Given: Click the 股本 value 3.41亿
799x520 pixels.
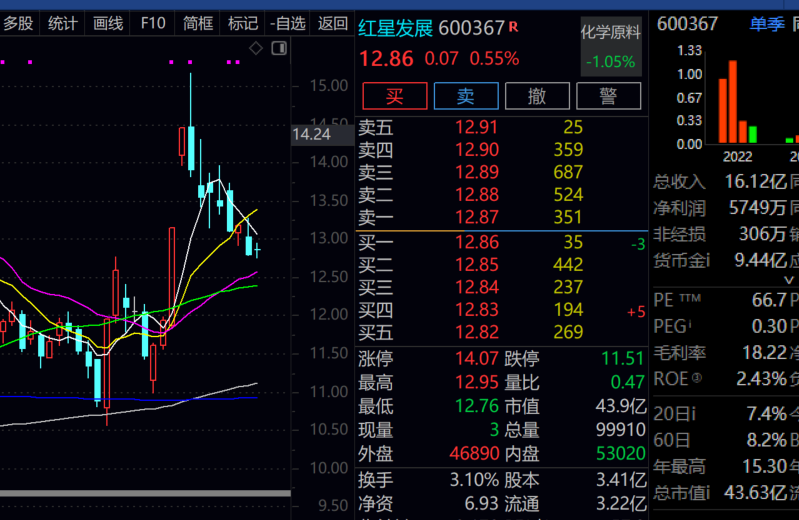Looking at the screenshot, I should [621, 480].
